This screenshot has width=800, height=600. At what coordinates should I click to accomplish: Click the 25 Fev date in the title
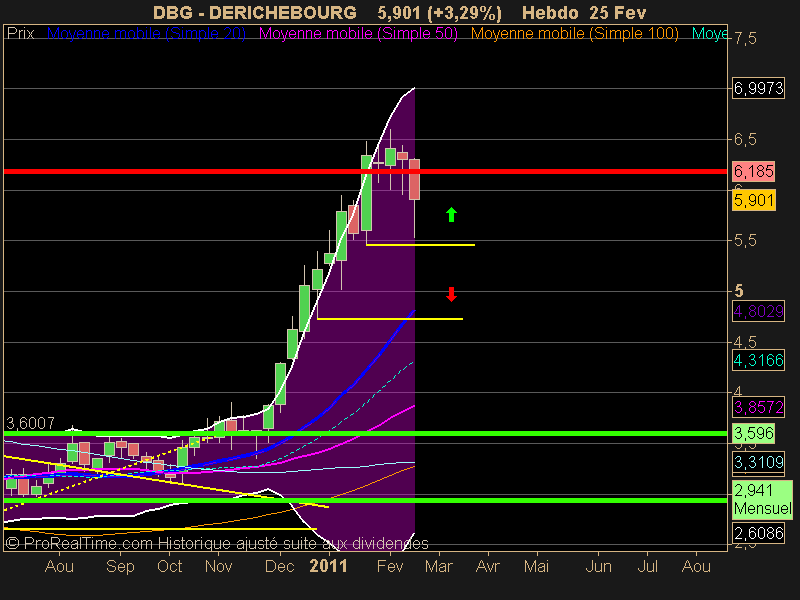click(x=618, y=13)
